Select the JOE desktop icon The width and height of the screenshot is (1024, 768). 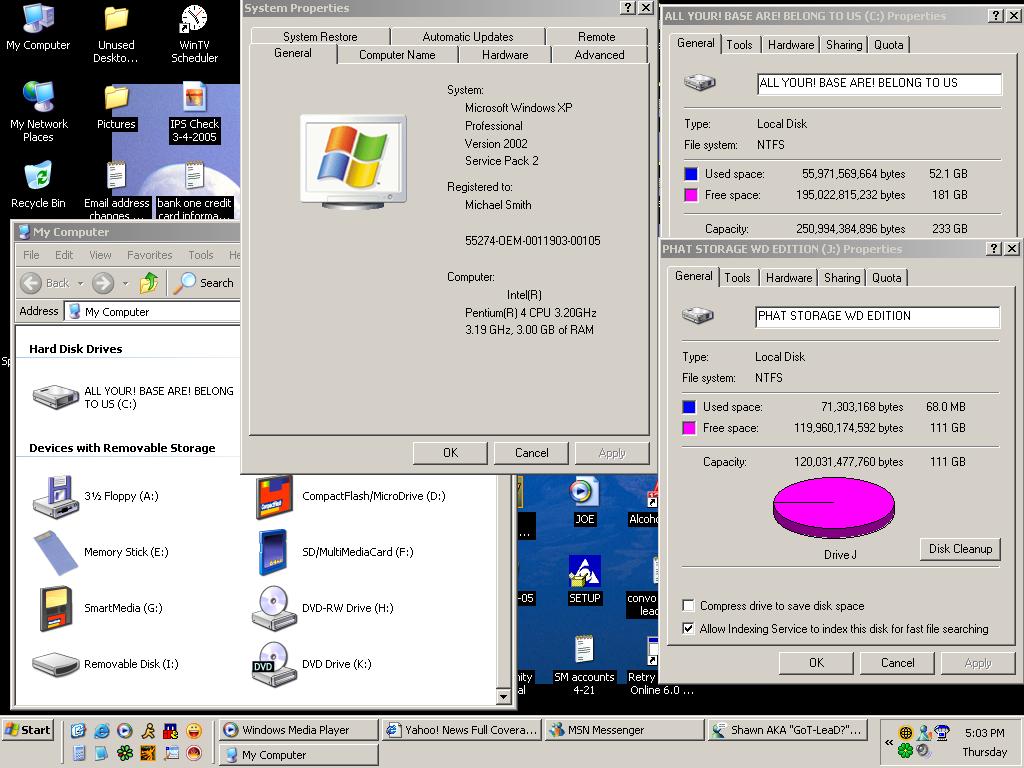tap(584, 502)
